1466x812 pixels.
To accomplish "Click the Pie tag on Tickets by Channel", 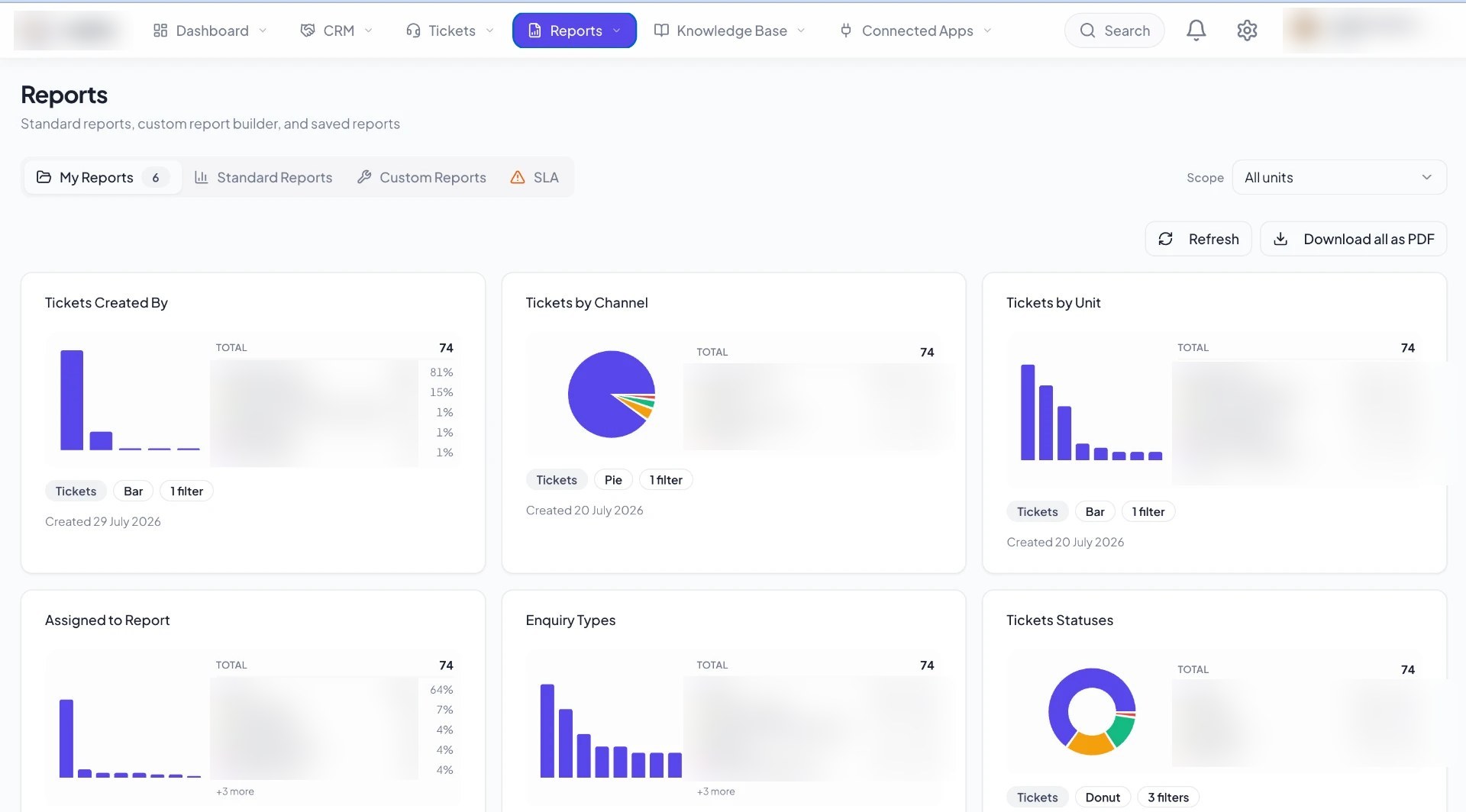I will click(x=613, y=480).
